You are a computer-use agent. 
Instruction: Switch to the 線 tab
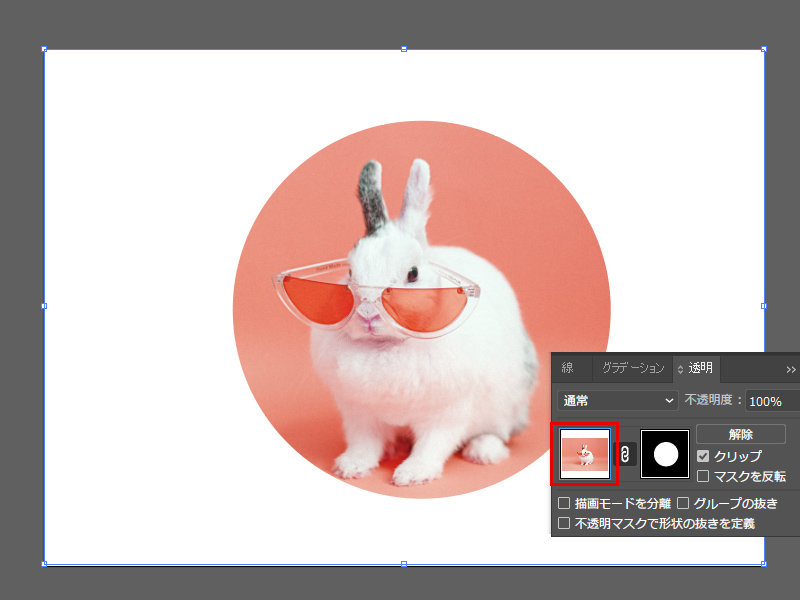pos(566,368)
